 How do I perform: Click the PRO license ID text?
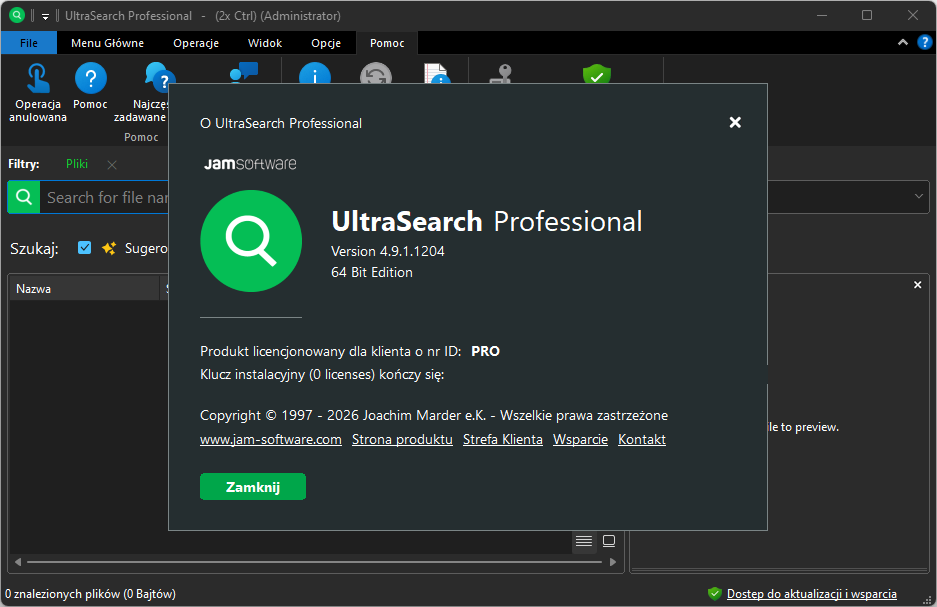pyautogui.click(x=485, y=351)
